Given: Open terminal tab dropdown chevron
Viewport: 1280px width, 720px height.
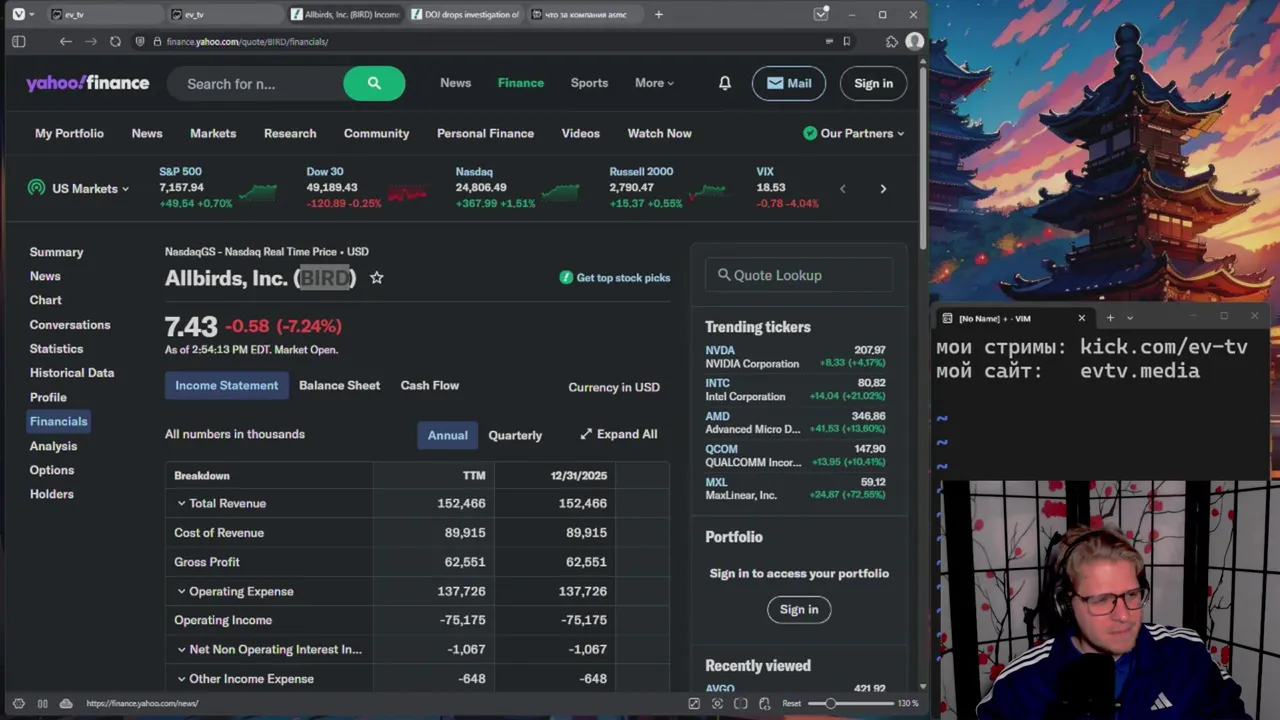Looking at the screenshot, I should click(1130, 318).
